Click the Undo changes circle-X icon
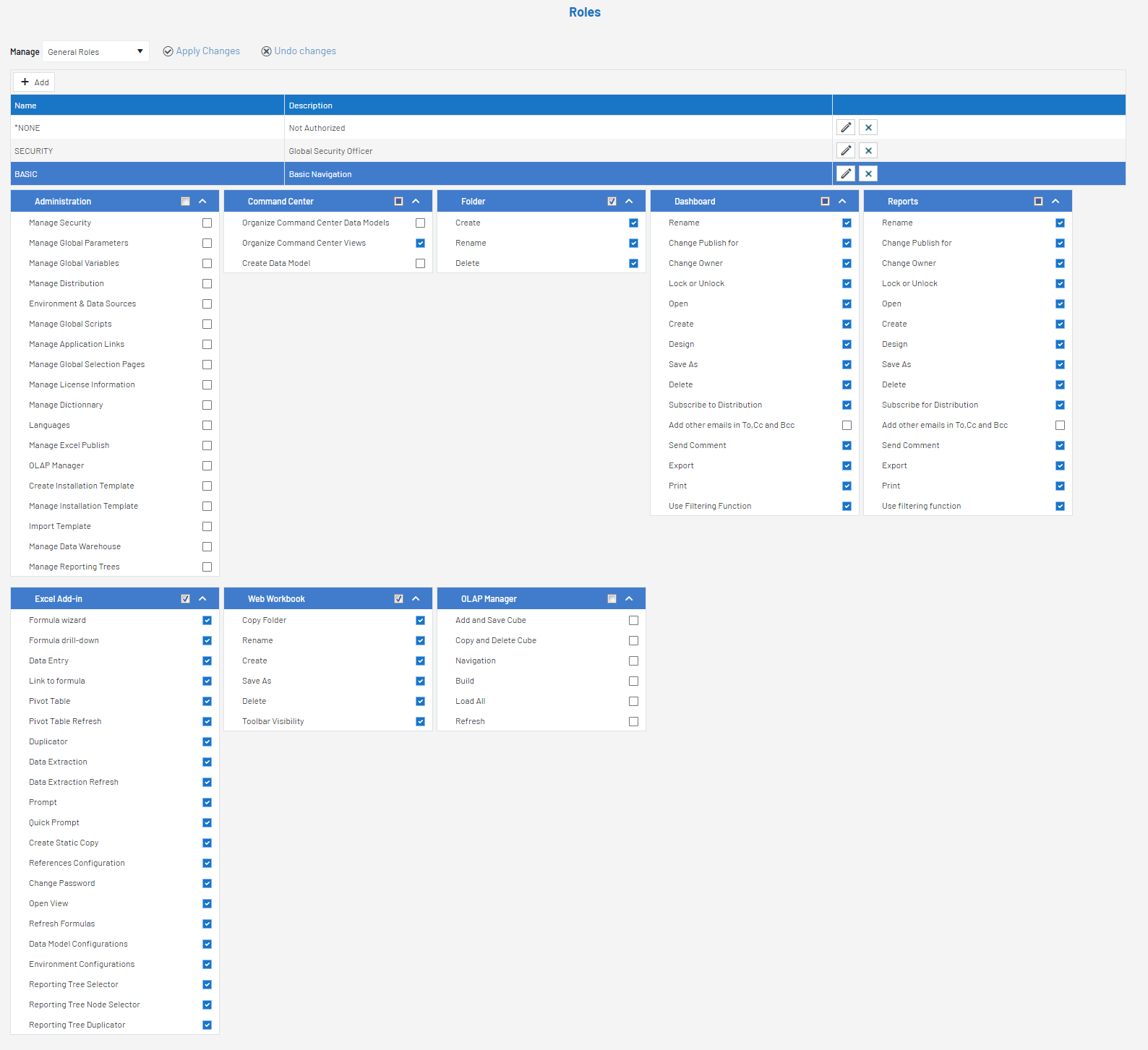Image resolution: width=1148 pixels, height=1050 pixels. (x=266, y=51)
